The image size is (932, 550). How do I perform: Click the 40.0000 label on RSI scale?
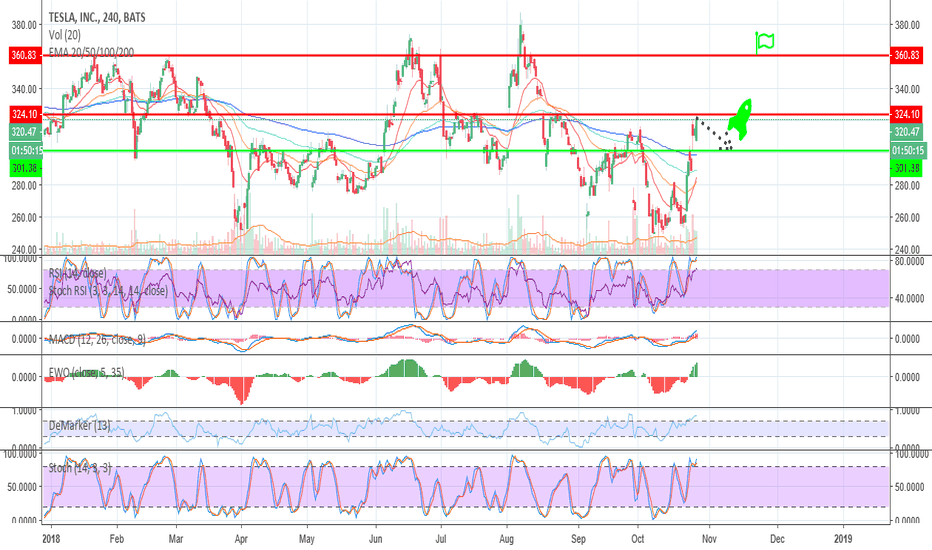pos(909,298)
